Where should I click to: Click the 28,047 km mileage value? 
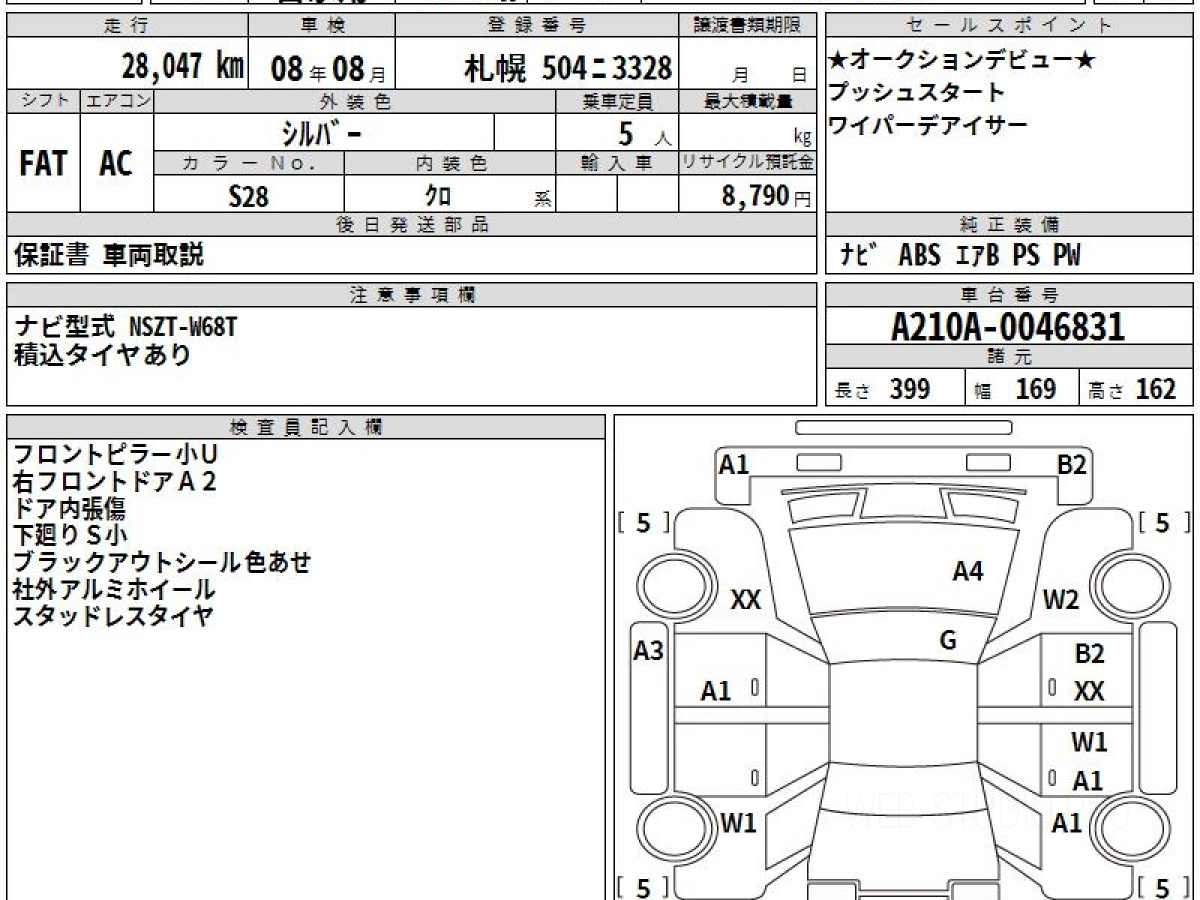pos(183,67)
